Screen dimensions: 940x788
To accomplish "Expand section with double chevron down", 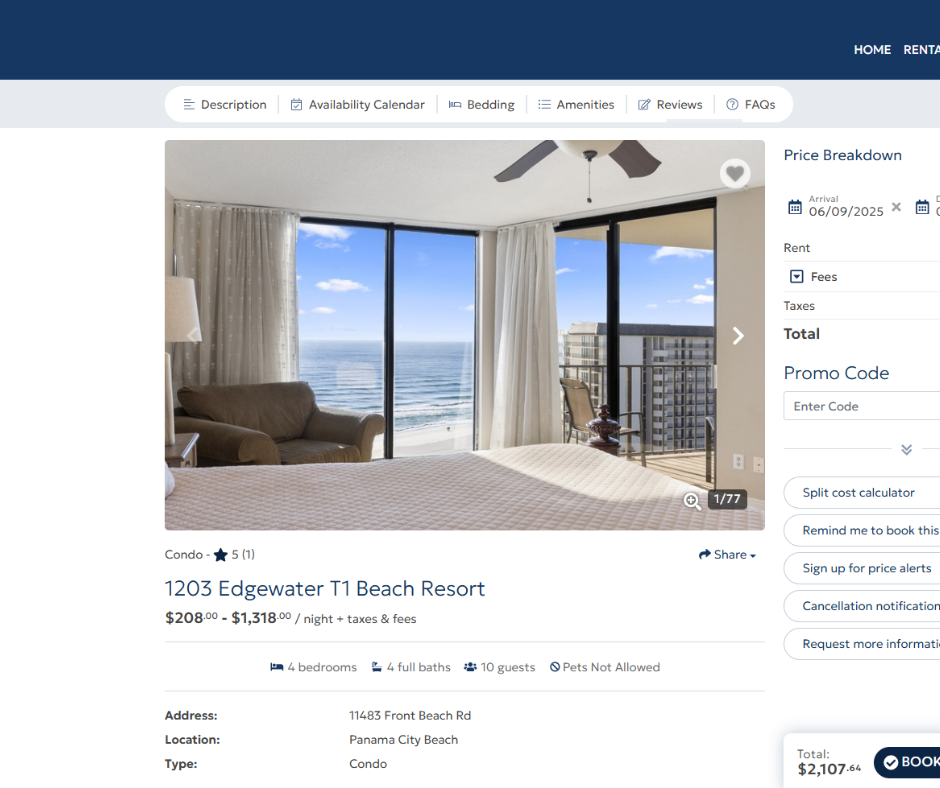I will [906, 450].
